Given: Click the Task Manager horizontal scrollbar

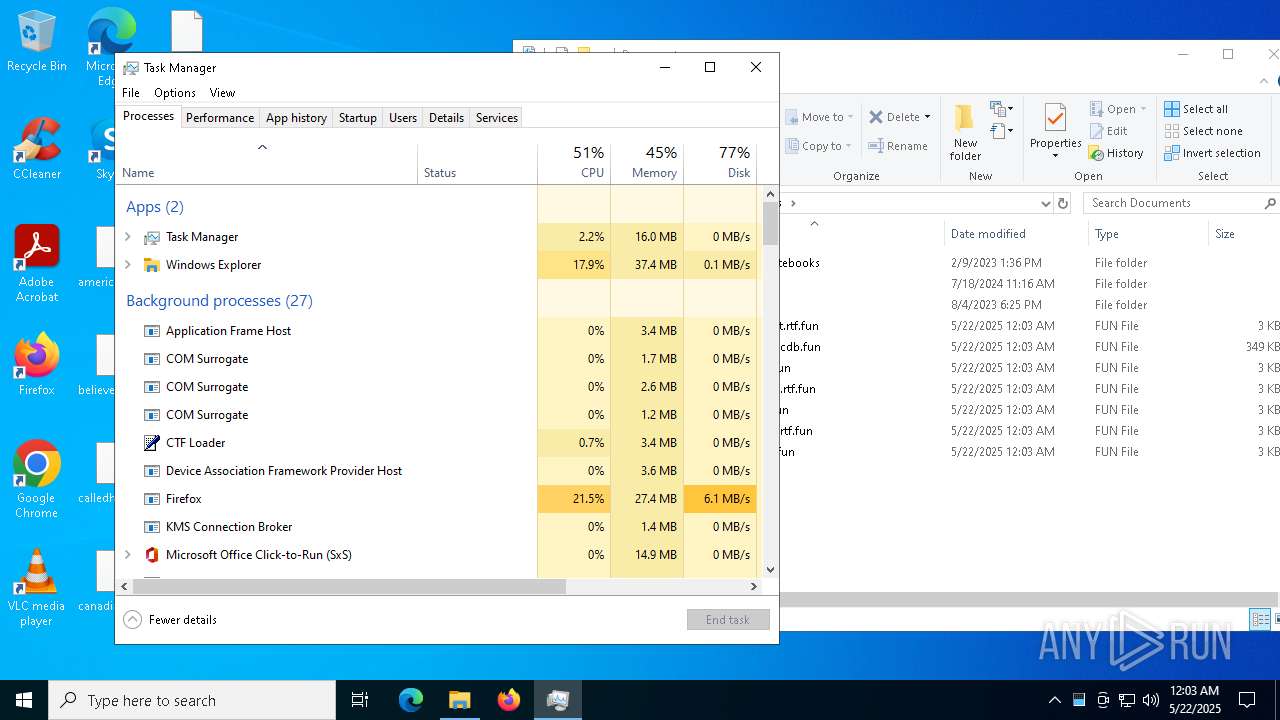Looking at the screenshot, I should point(349,587).
